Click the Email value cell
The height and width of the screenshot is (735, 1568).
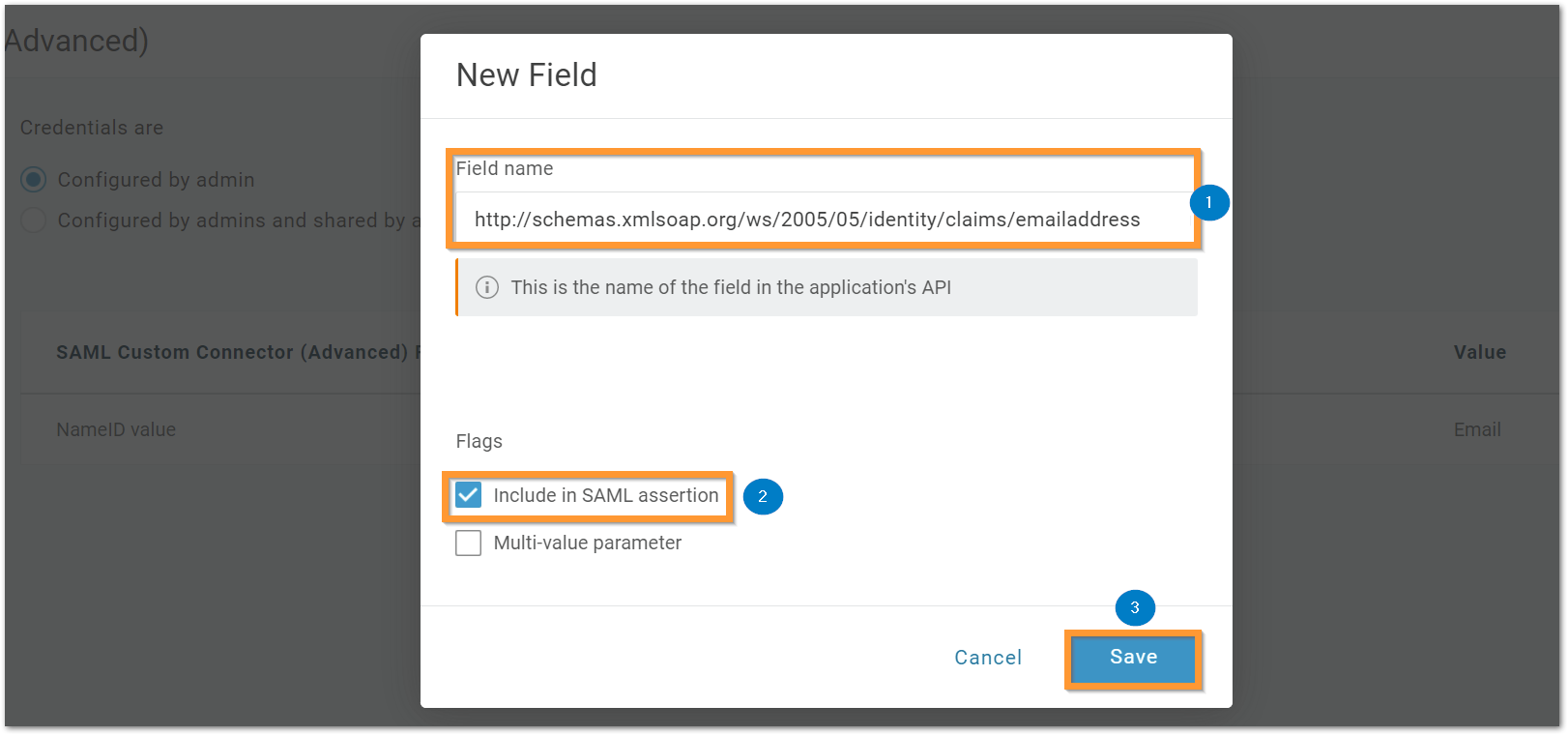pyautogui.click(x=1477, y=429)
